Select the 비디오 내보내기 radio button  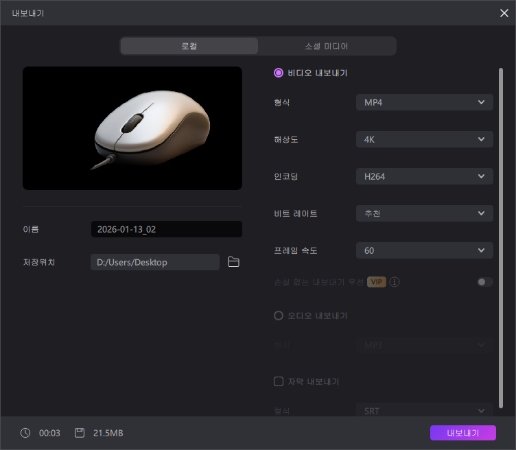pyautogui.click(x=278, y=73)
